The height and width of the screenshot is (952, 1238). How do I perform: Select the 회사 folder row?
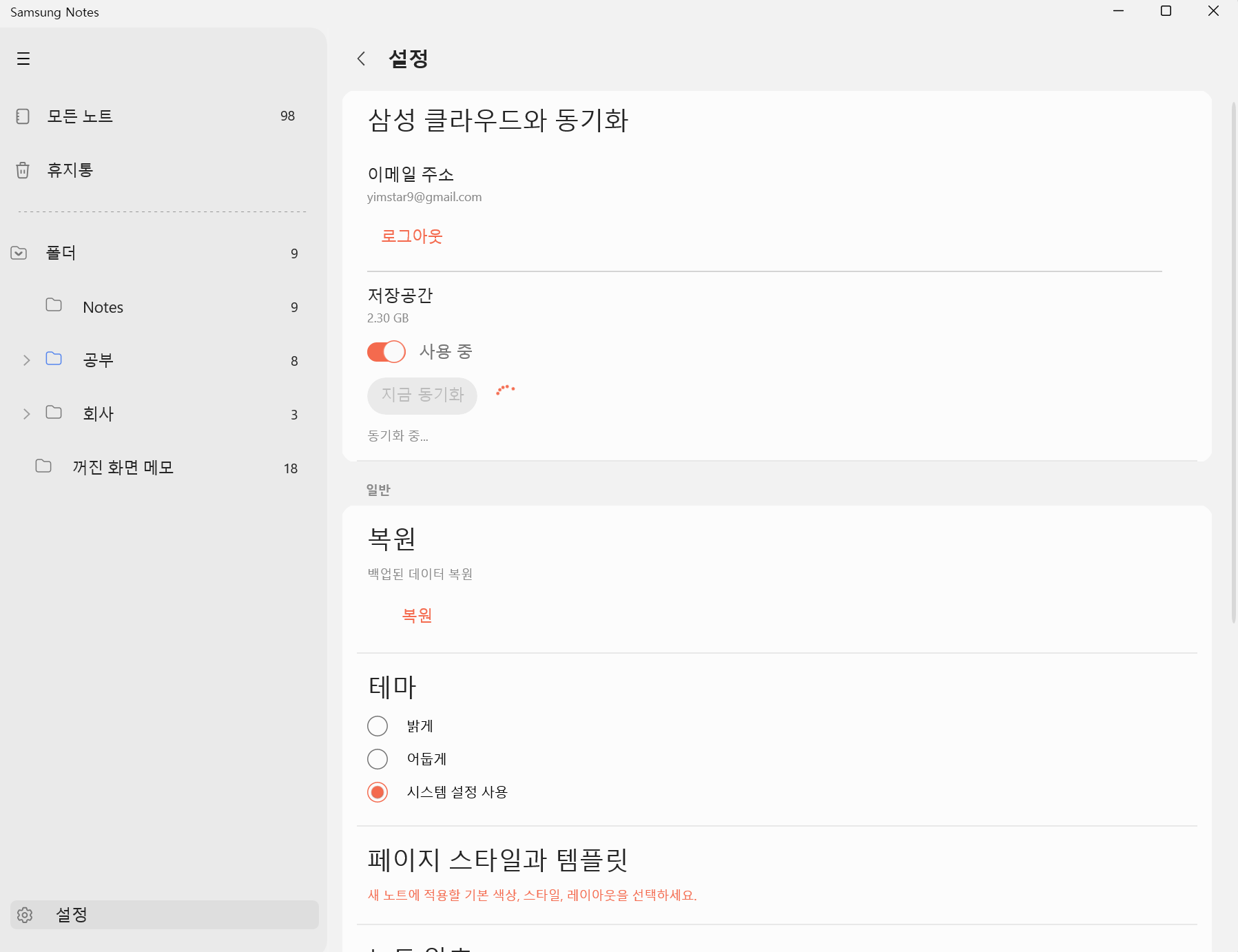click(164, 414)
